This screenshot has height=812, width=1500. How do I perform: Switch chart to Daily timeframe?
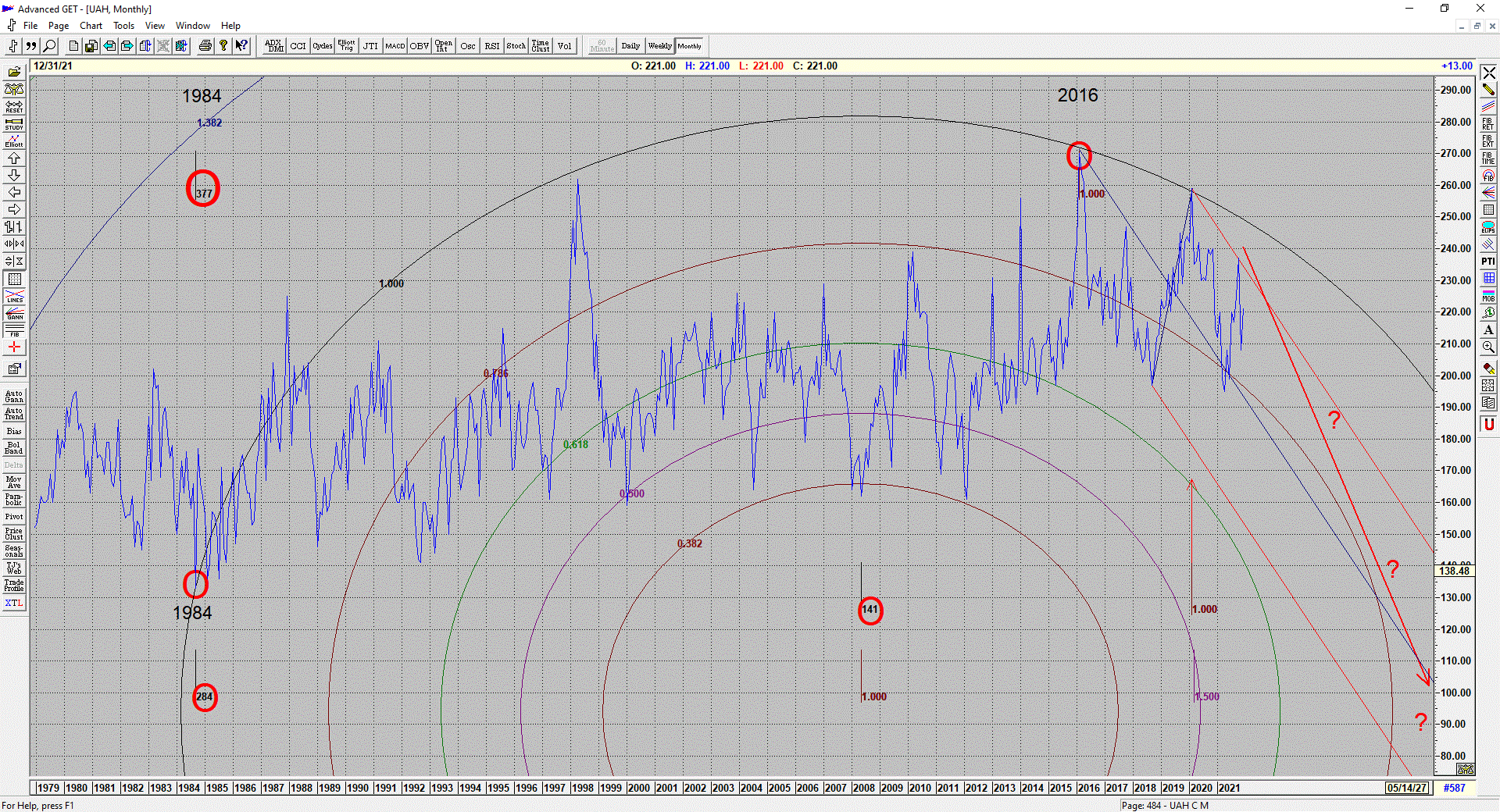630,46
